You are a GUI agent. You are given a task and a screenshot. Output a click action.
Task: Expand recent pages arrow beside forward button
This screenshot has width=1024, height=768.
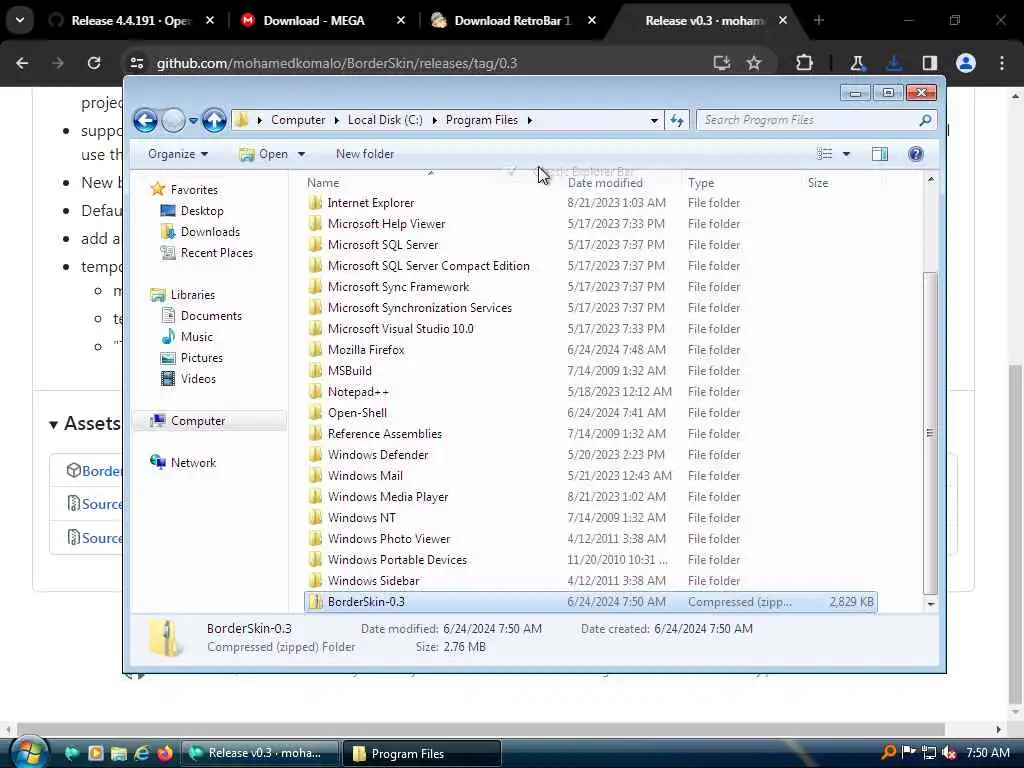[x=193, y=121]
